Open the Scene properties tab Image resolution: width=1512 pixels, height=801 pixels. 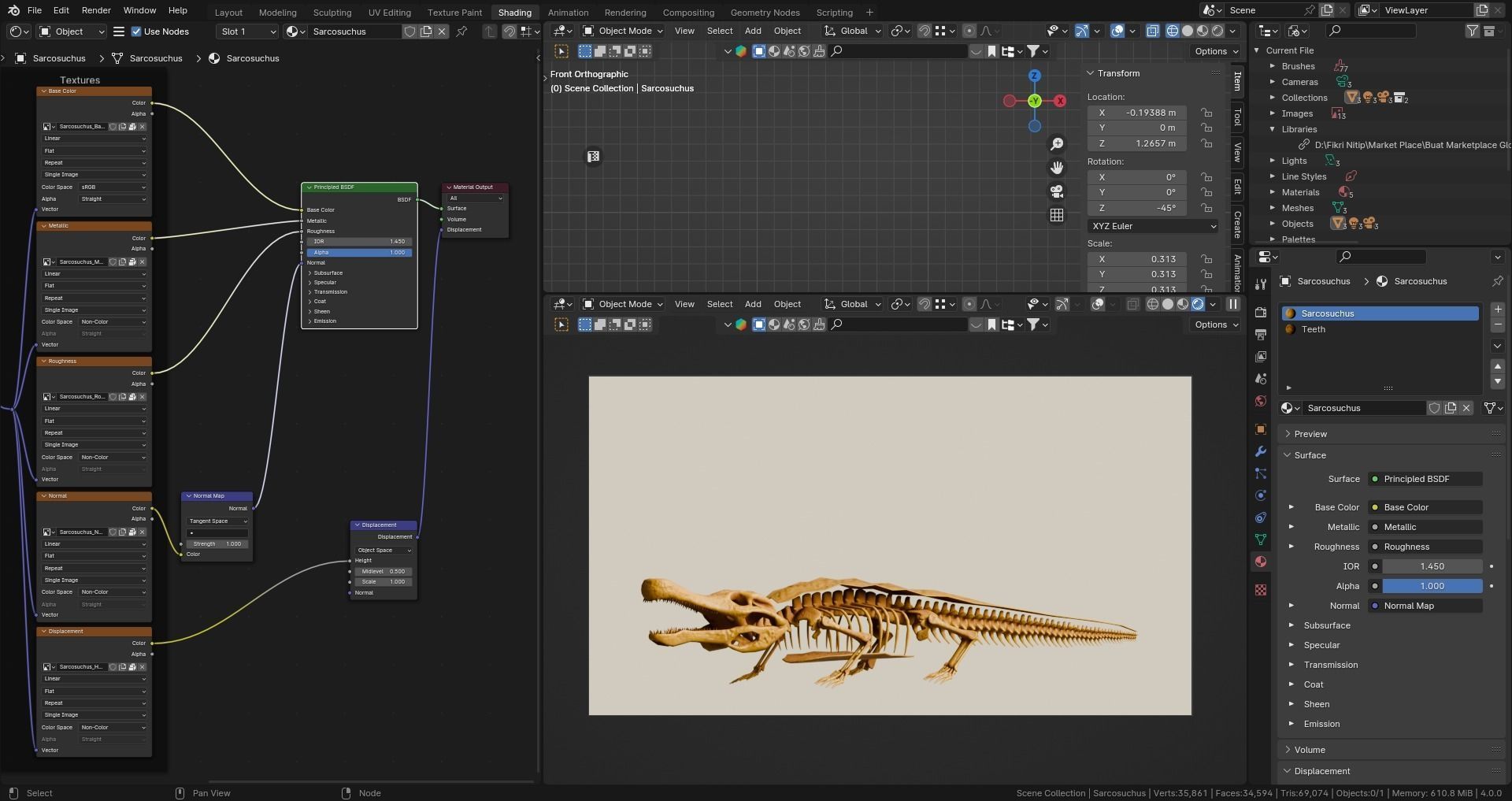coord(1260,379)
